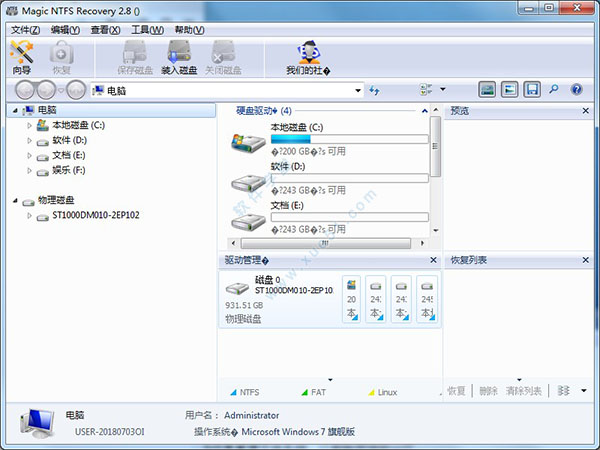Close the 预览 panel
This screenshot has width=600, height=450.
pos(585,111)
